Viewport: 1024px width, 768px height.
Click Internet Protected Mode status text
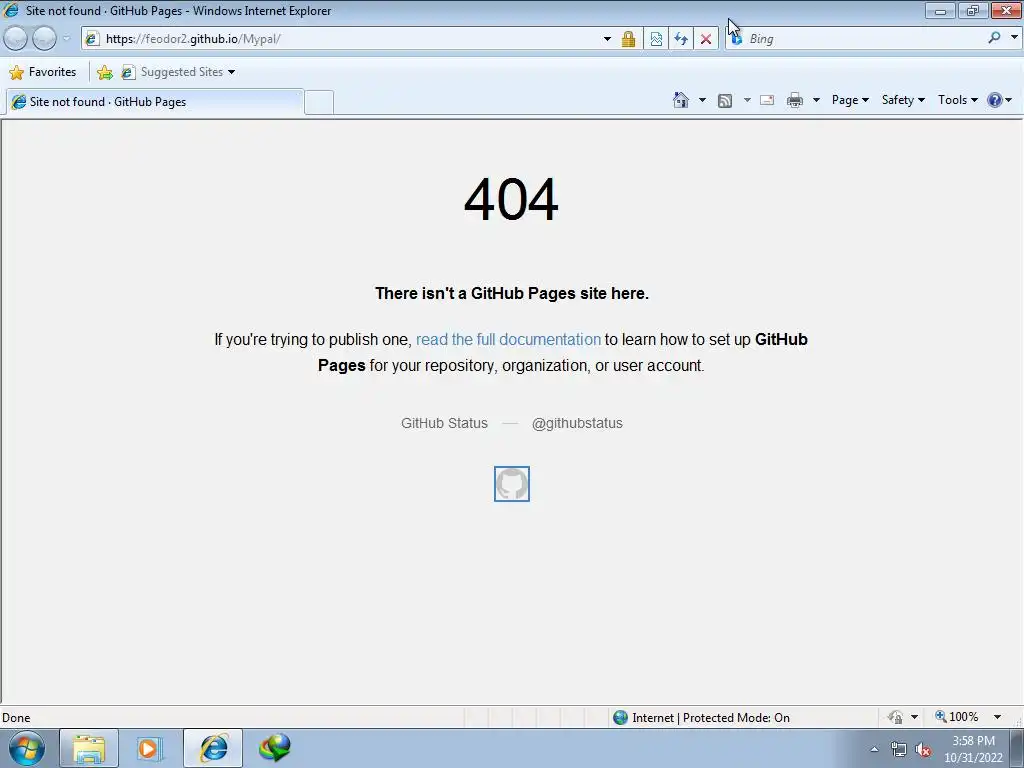[x=711, y=718]
